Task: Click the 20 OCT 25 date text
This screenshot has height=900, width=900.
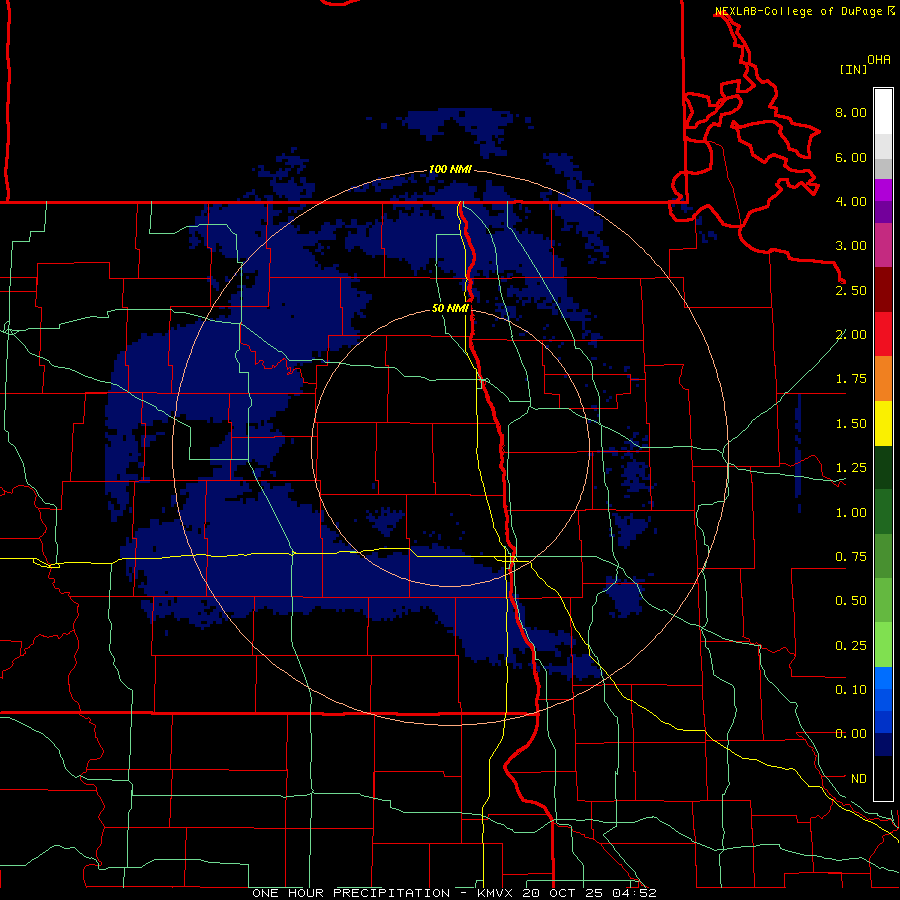Action: click(564, 893)
